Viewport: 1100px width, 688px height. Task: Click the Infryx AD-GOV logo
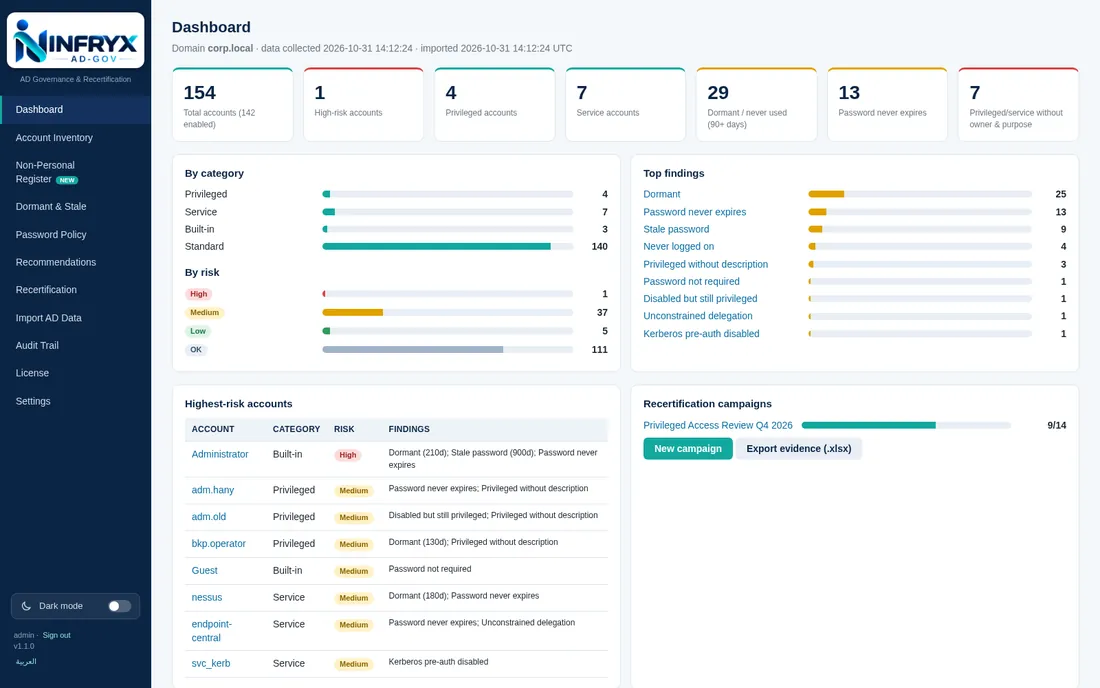(x=76, y=41)
